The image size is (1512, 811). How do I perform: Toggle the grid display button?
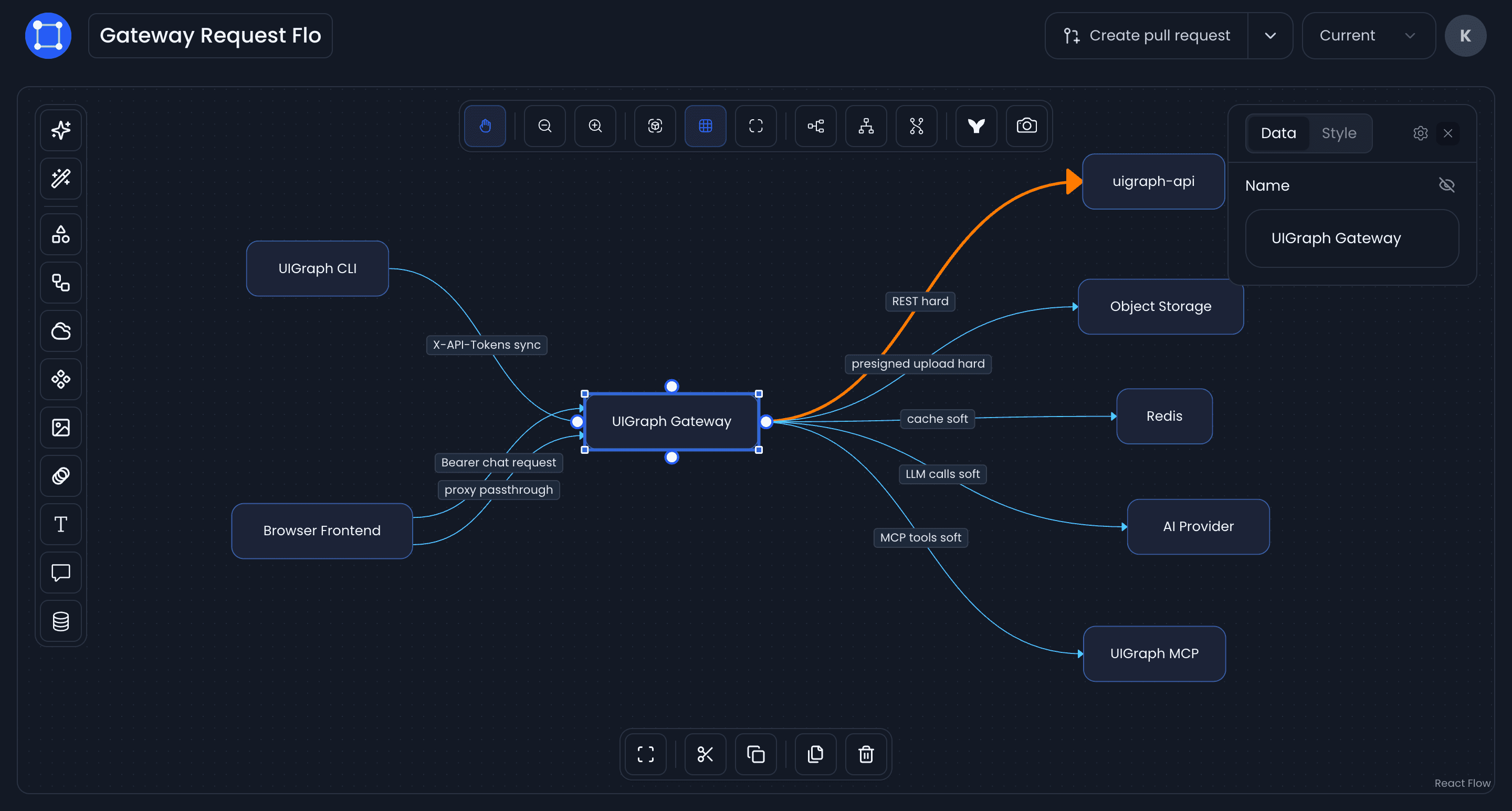[706, 126]
